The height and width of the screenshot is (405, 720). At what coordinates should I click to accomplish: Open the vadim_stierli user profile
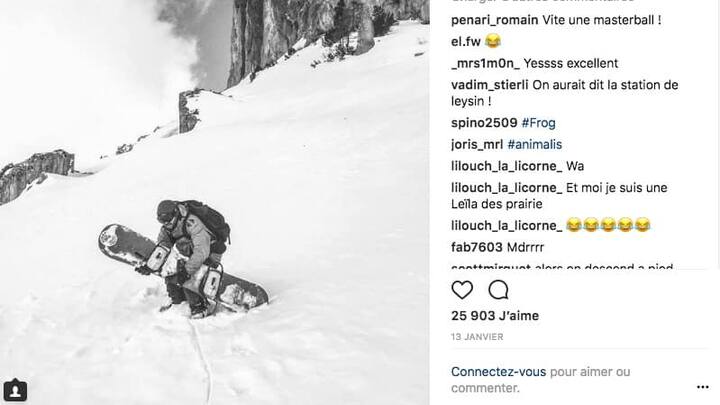tap(489, 85)
